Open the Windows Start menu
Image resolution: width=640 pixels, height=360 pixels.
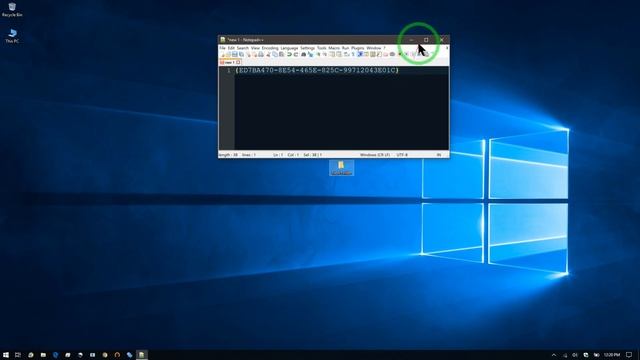point(6,355)
